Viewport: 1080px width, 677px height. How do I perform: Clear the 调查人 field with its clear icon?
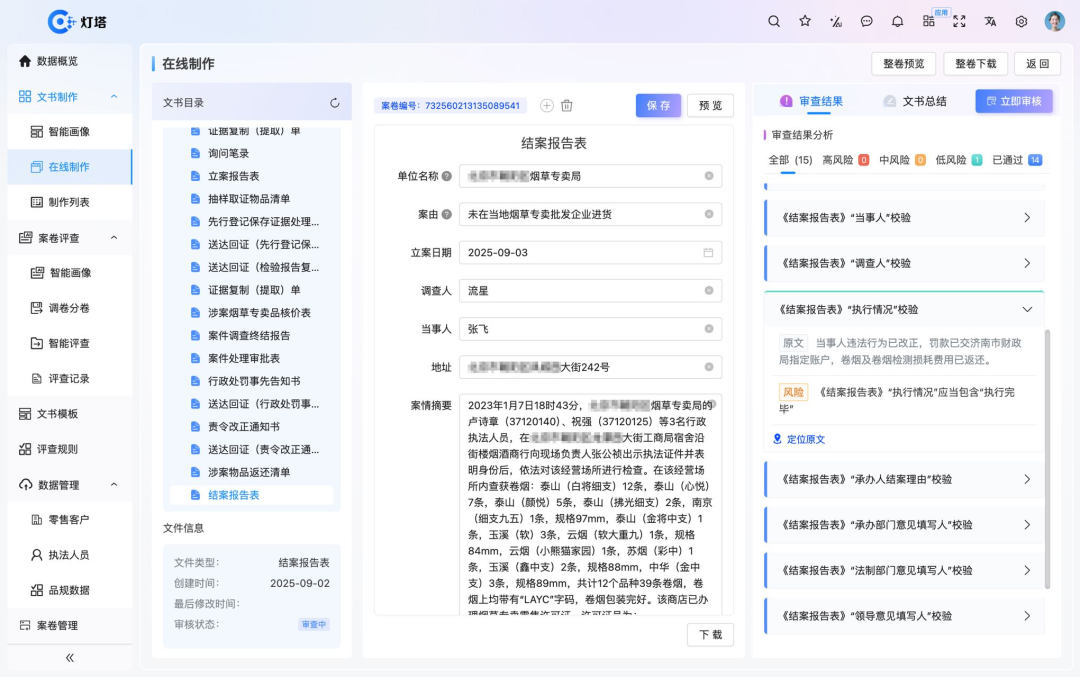coord(709,291)
